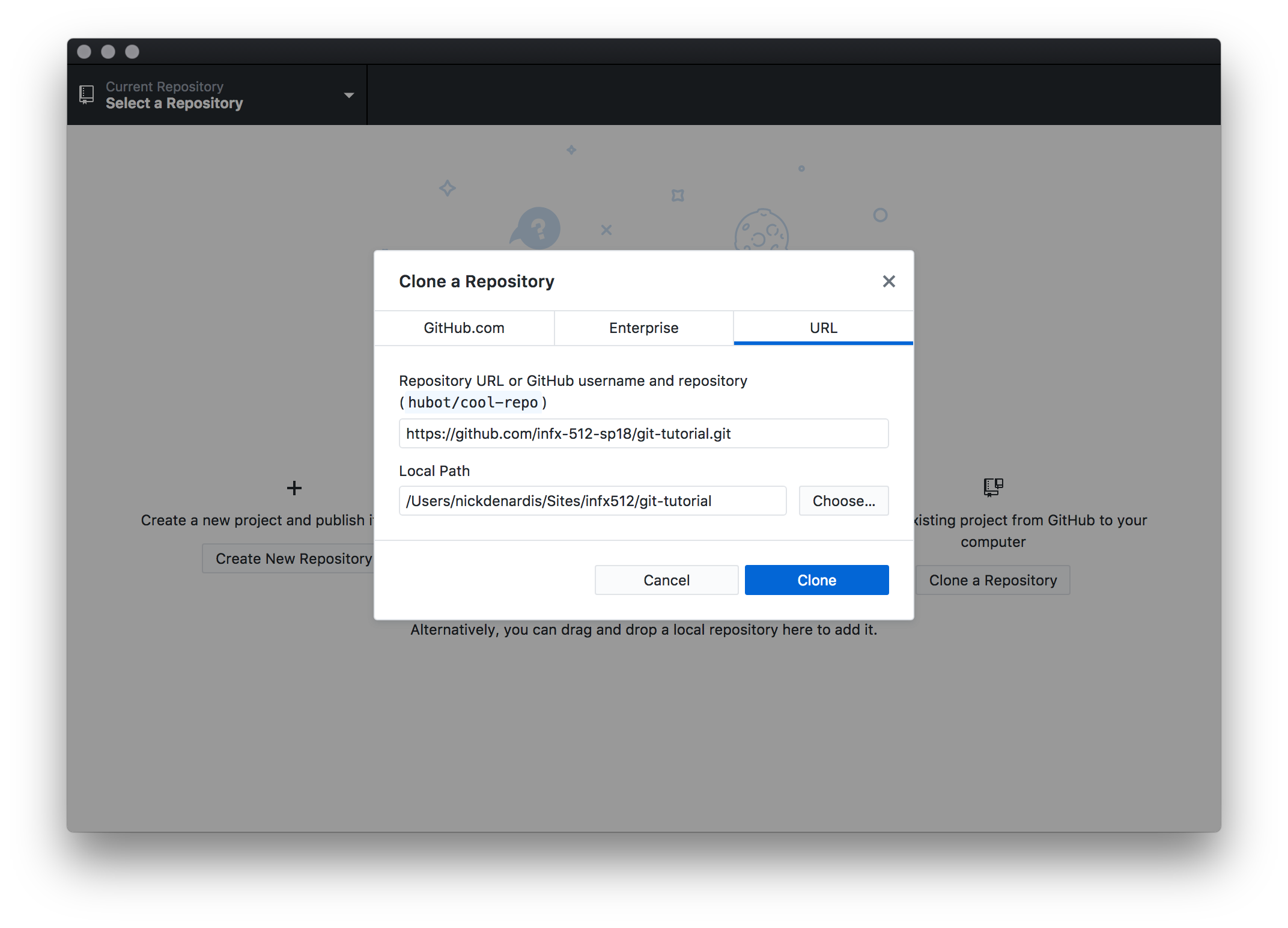This screenshot has height=928, width=1288.
Task: Select the repository URL input field
Action: tap(643, 434)
